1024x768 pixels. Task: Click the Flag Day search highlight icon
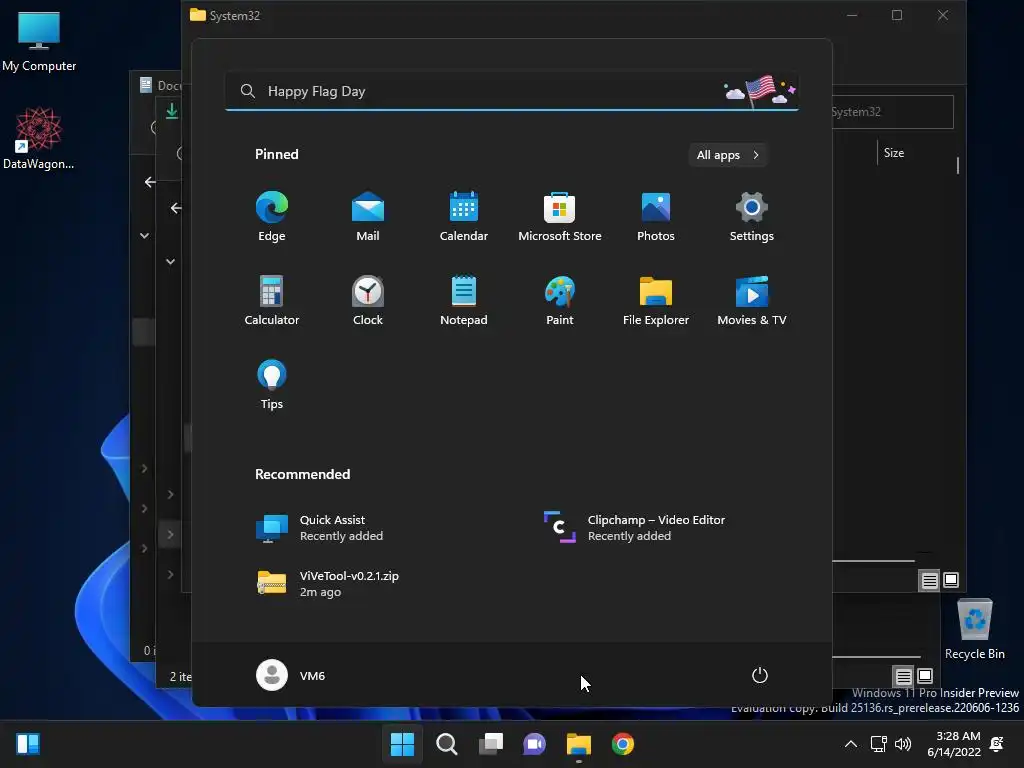click(x=760, y=91)
